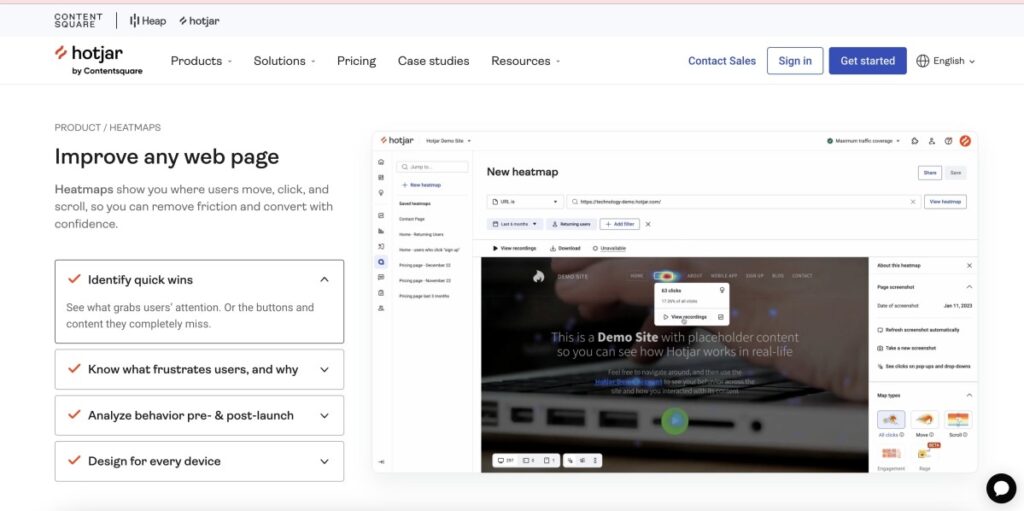Open Case studies page
Viewport: 1024px width, 511px height.
tap(434, 61)
